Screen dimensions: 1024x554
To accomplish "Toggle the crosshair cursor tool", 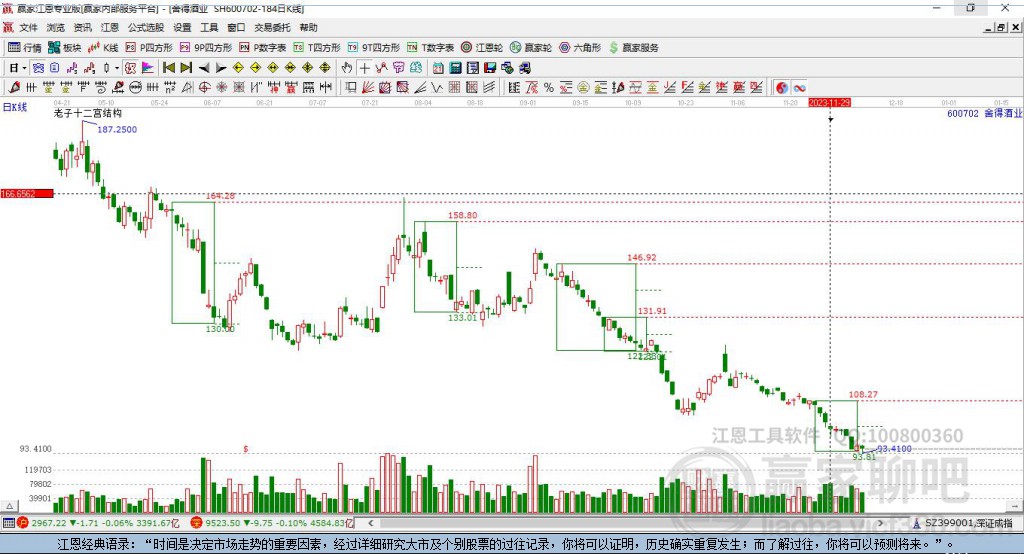I will (364, 68).
